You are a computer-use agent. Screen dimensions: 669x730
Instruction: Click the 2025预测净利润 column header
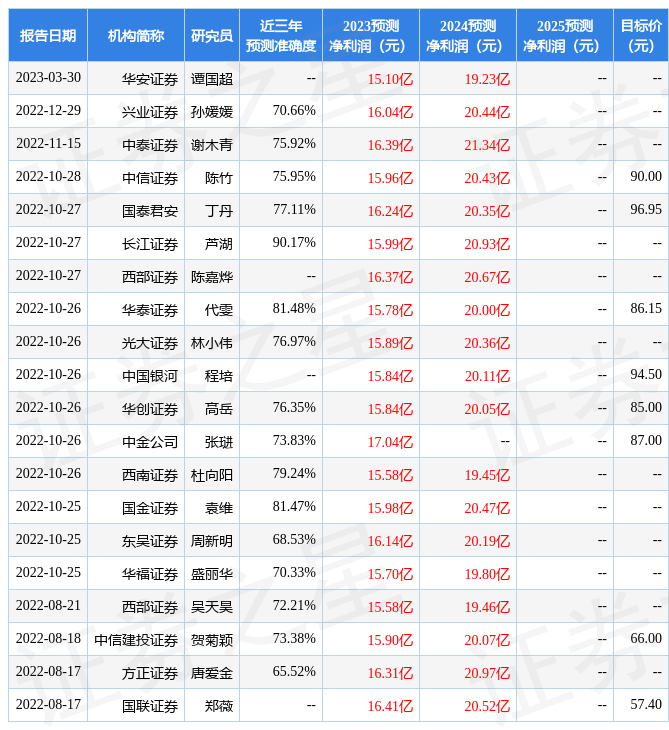(x=564, y=36)
